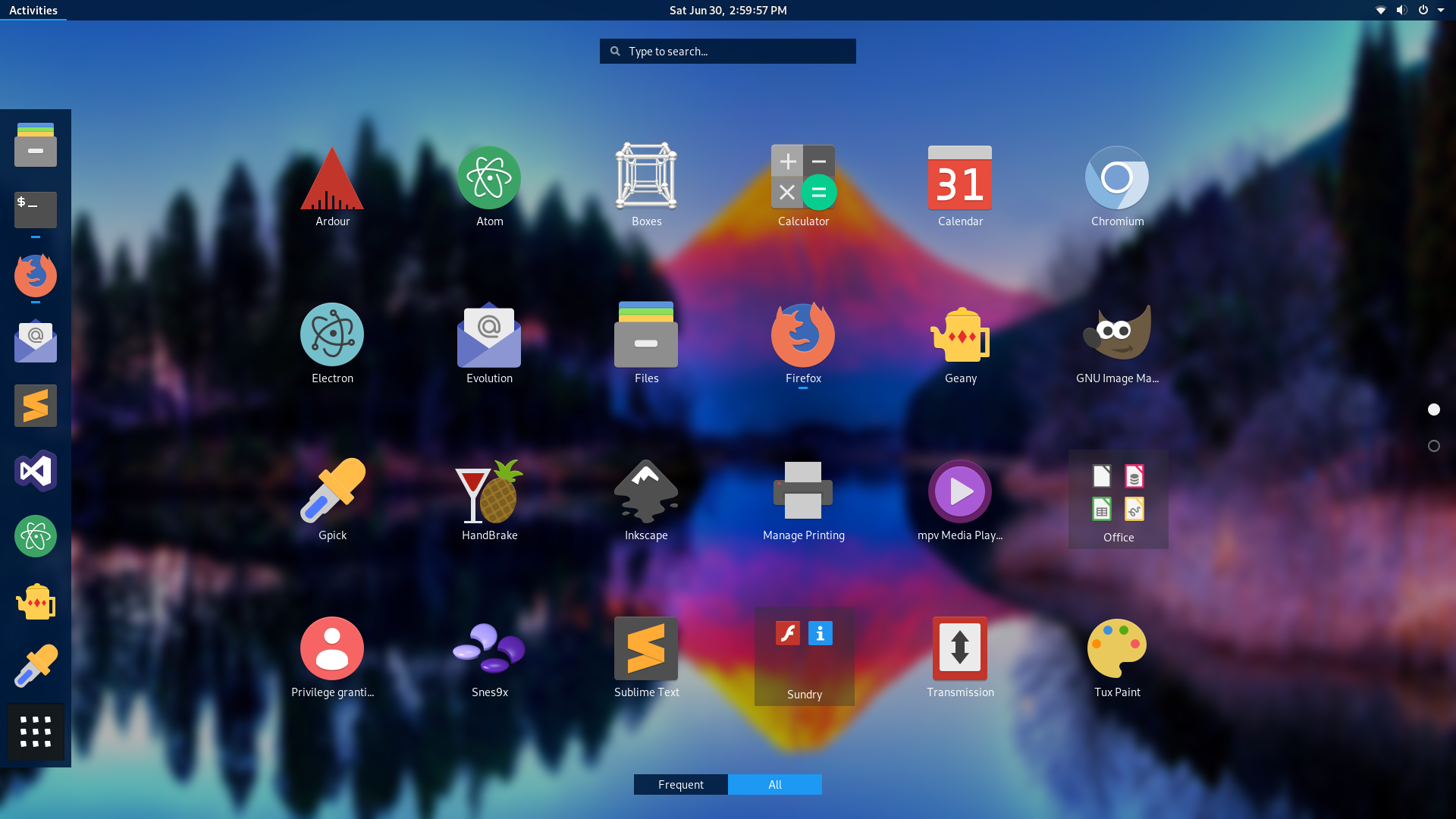1456x819 pixels.
Task: Launch Evolution mail from the grid
Action: 489,344
